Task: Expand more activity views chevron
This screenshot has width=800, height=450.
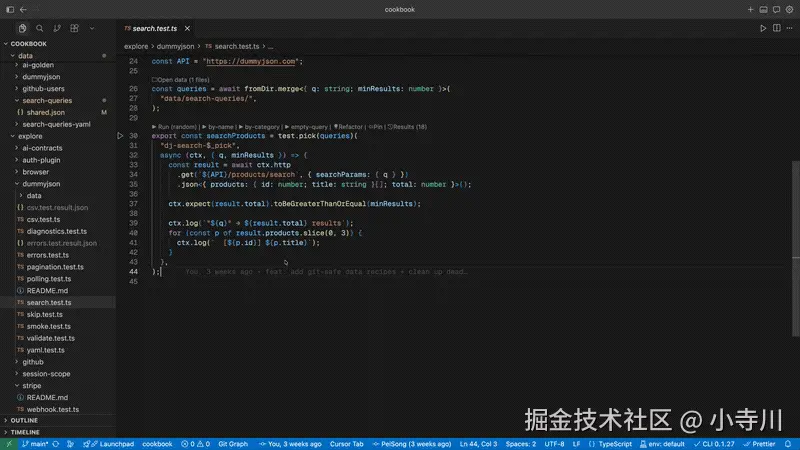Action: pyautogui.click(x=92, y=29)
